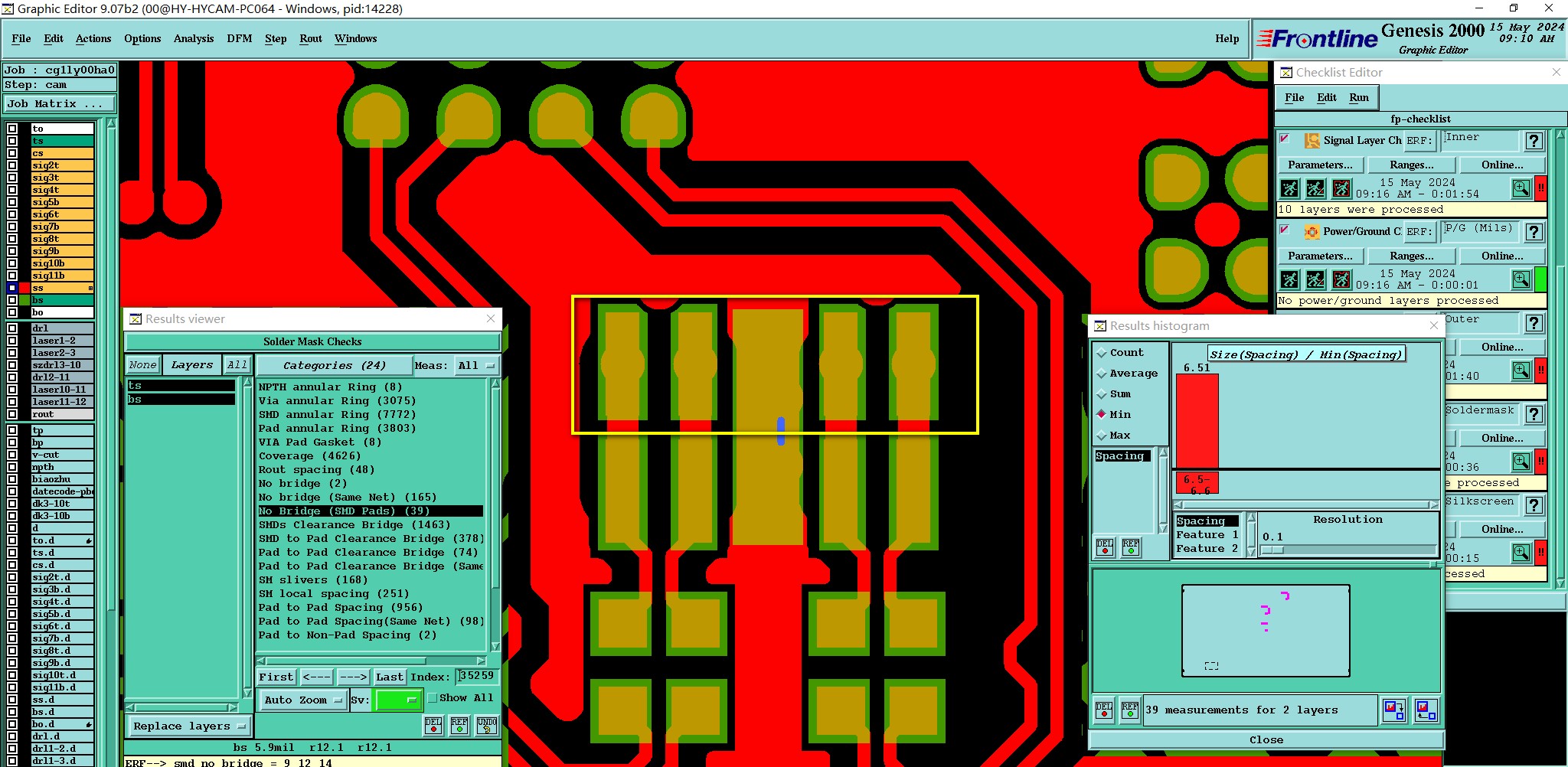Uncheck the Signal Layer Checks checkbox

tap(1285, 139)
